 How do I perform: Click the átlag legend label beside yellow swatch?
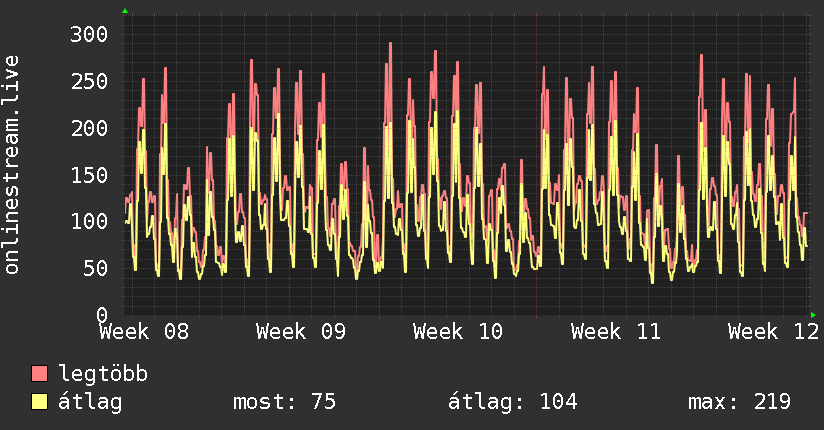[90, 402]
